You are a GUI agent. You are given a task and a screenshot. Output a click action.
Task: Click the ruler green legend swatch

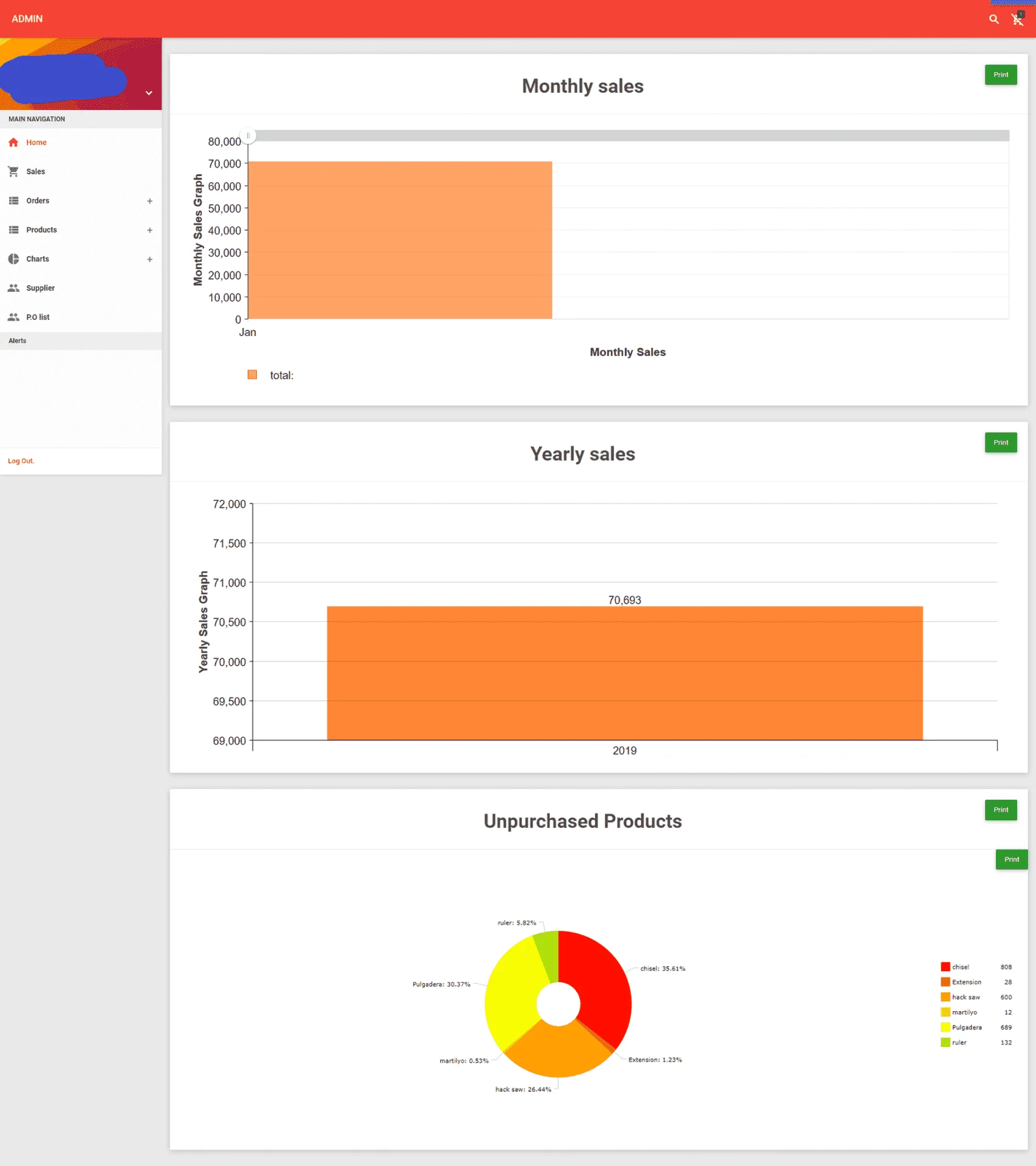[x=945, y=1043]
